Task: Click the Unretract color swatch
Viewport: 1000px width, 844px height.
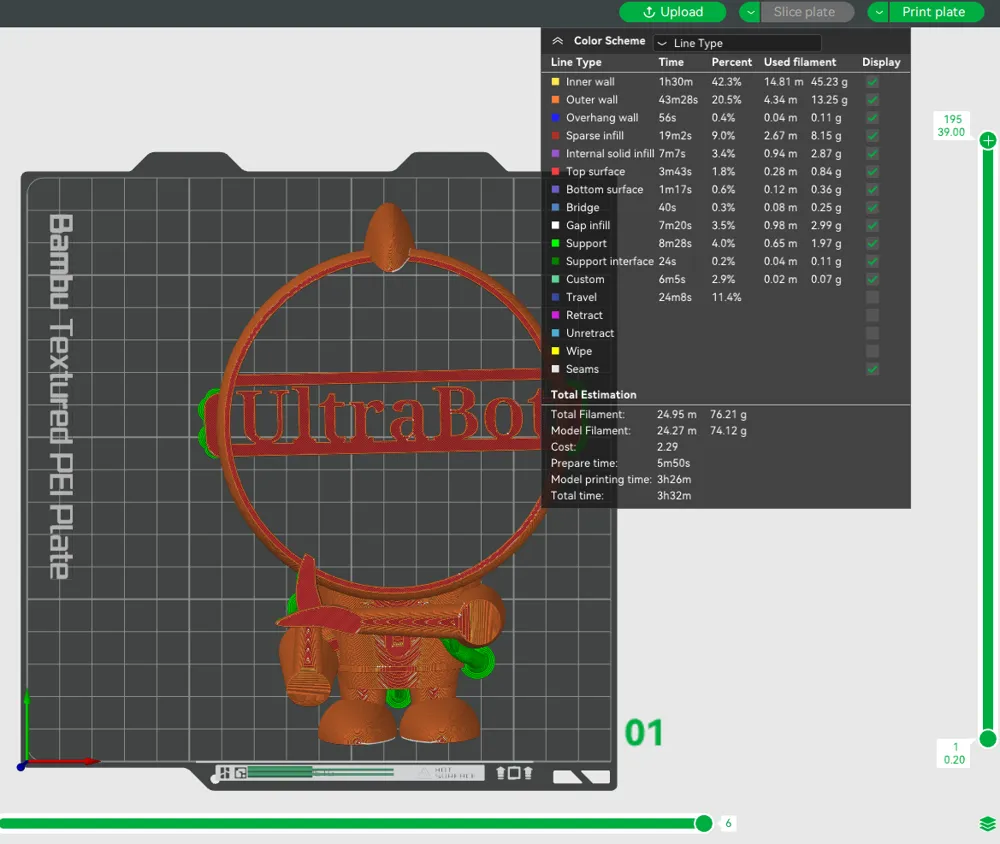Action: tap(555, 333)
